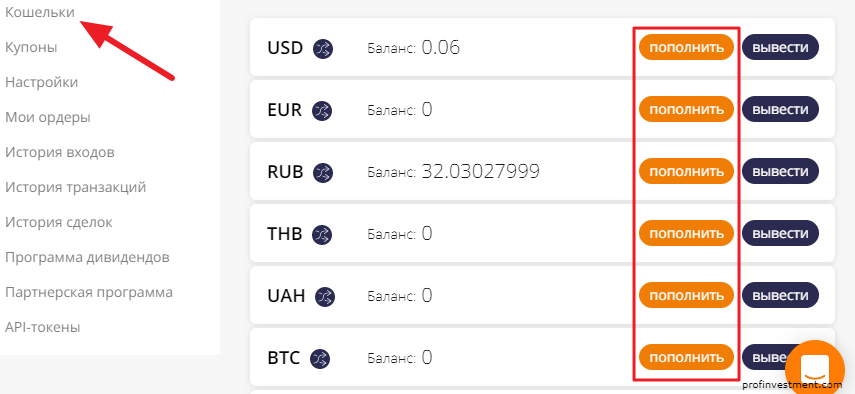Click Пополнить for the BTC wallet
Screen dimensions: 855x394
point(687,357)
